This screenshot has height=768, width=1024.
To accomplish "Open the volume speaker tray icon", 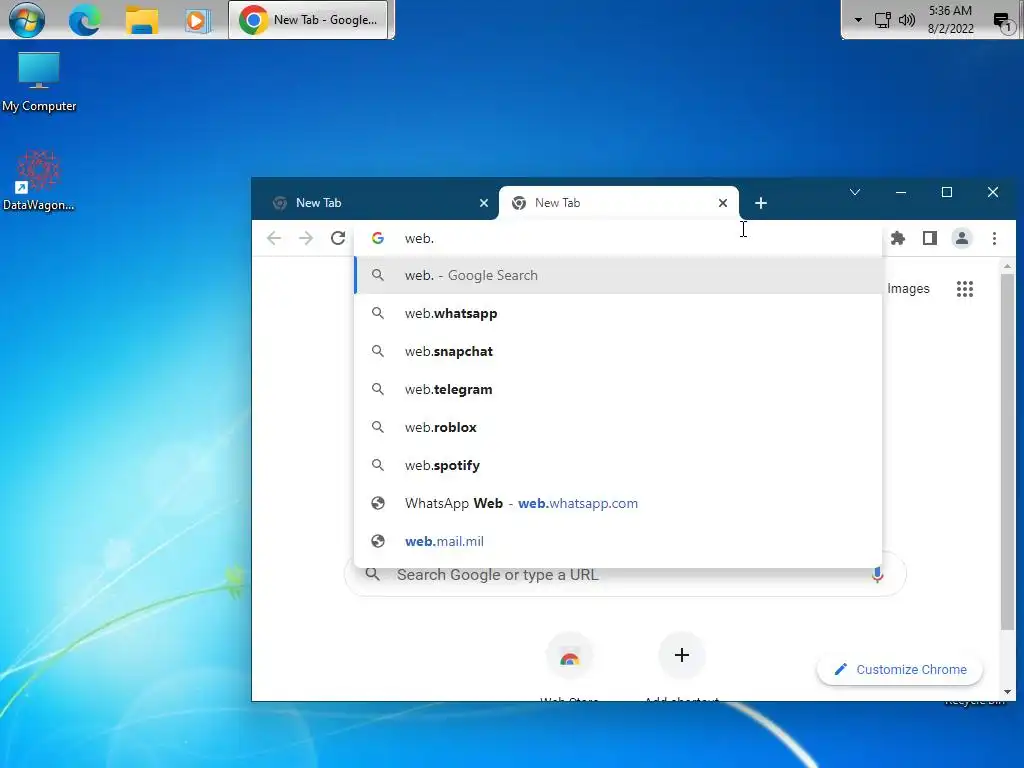I will pyautogui.click(x=906, y=20).
